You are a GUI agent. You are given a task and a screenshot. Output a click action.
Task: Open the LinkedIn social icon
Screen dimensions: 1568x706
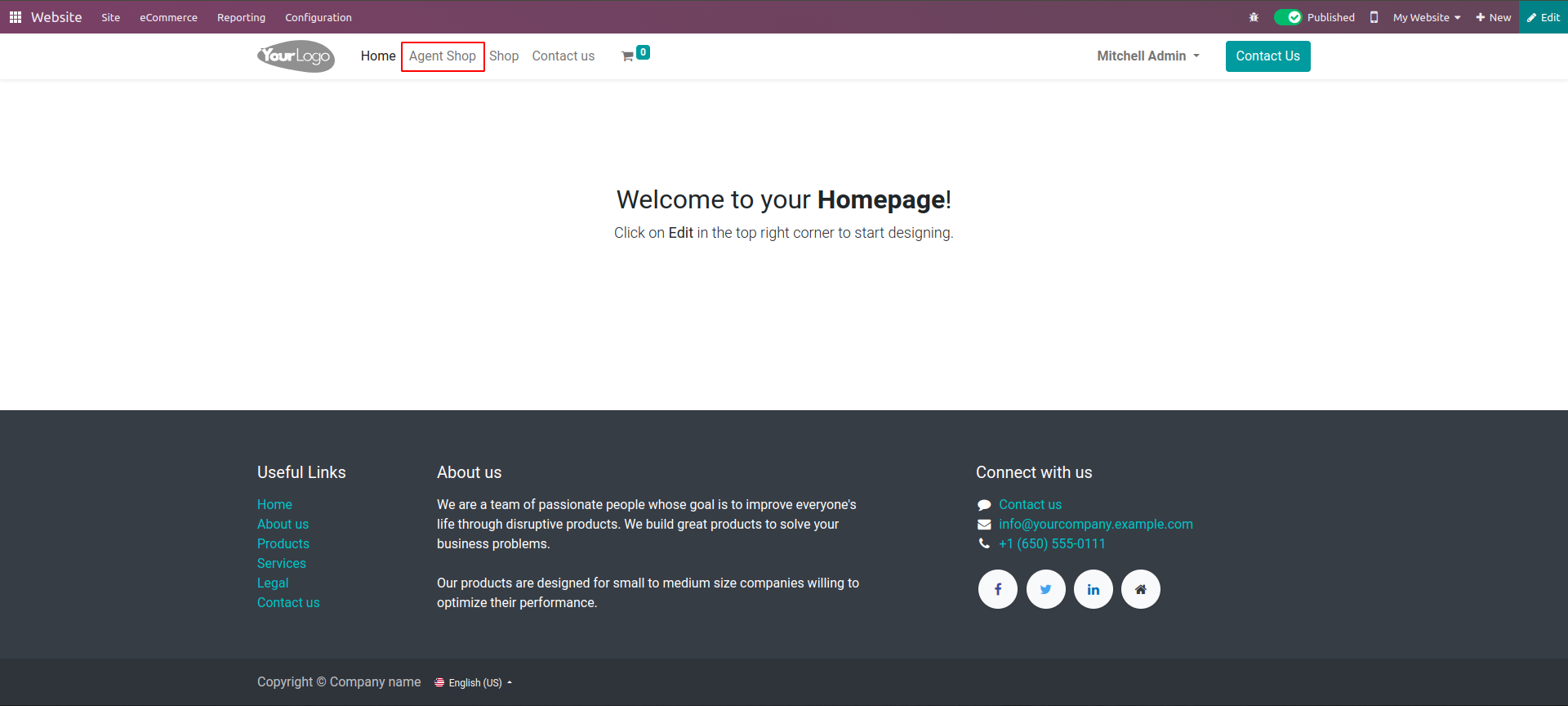click(x=1094, y=589)
